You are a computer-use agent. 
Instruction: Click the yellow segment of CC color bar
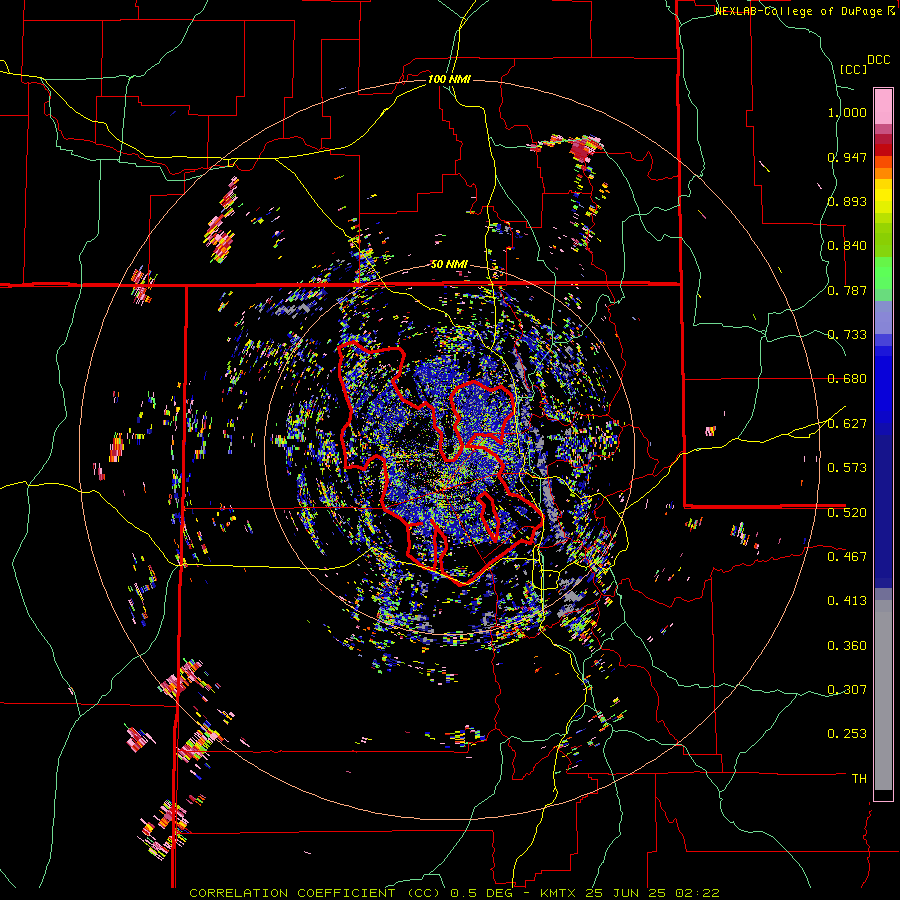[883, 197]
